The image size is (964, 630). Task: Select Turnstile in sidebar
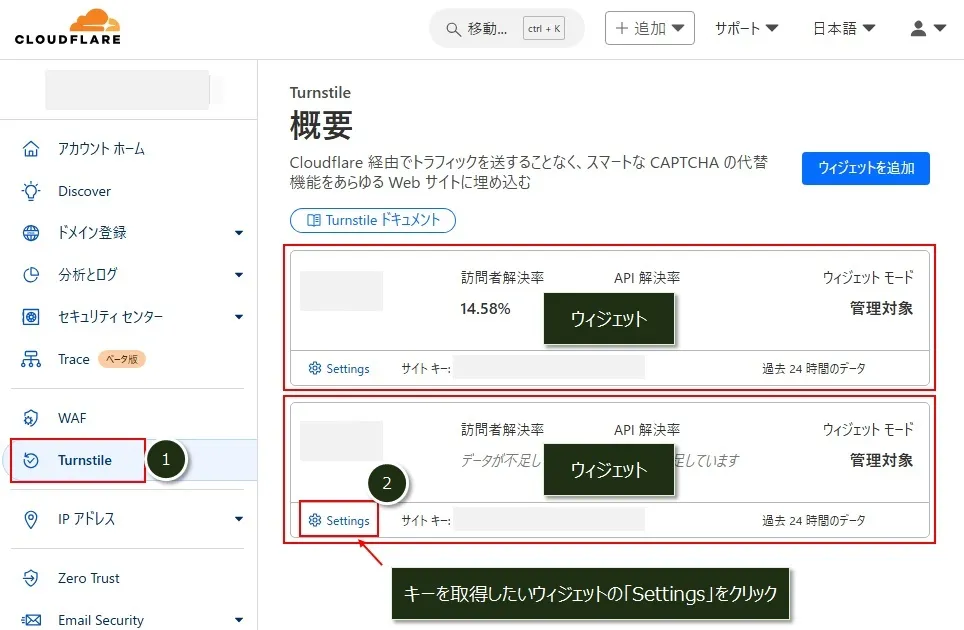coord(85,460)
